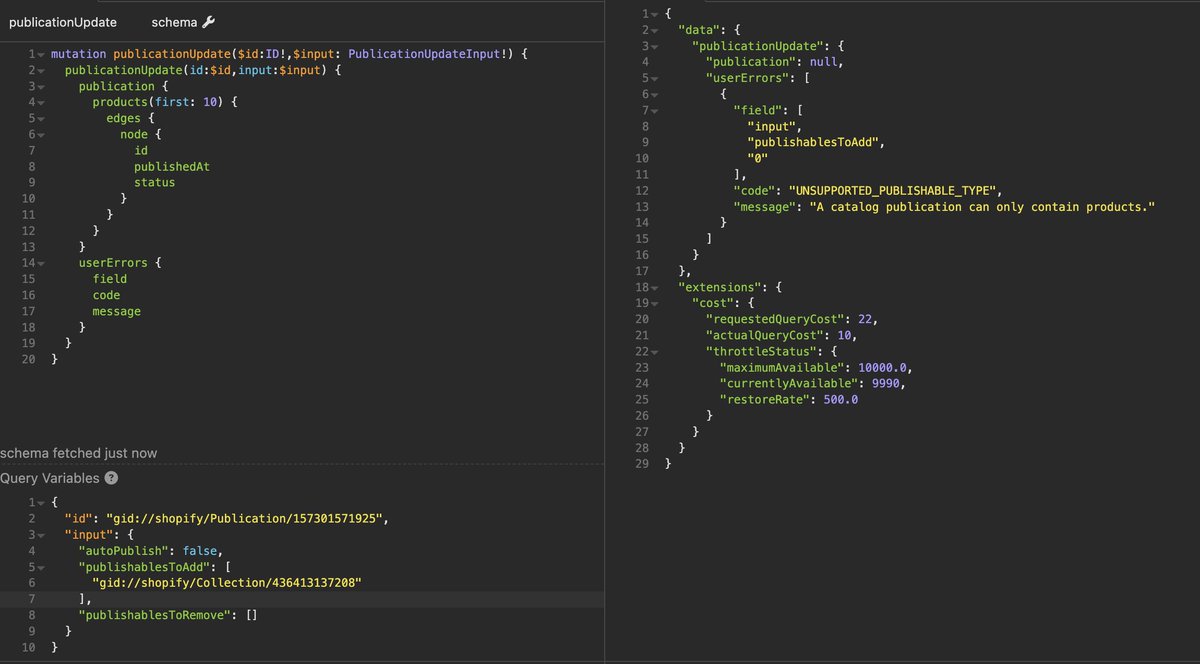Click the mutation keyword in the query editor
Screen dimensions: 1200x664
pyautogui.click(x=79, y=54)
